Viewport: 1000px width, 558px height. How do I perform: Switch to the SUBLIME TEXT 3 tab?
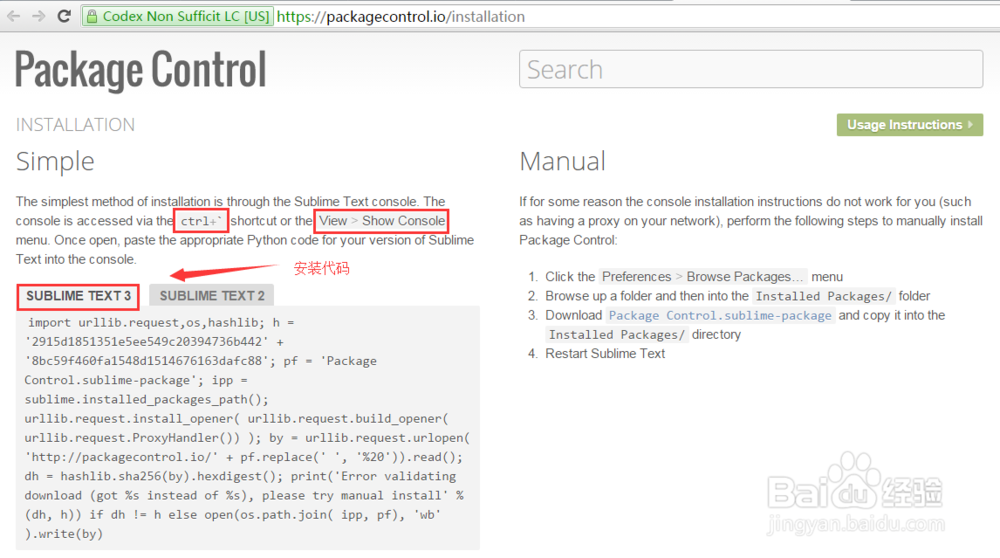tap(78, 296)
